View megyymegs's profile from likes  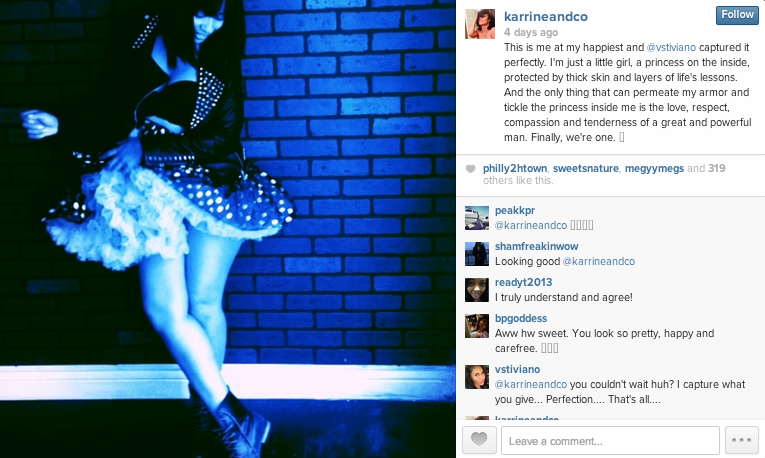(654, 168)
